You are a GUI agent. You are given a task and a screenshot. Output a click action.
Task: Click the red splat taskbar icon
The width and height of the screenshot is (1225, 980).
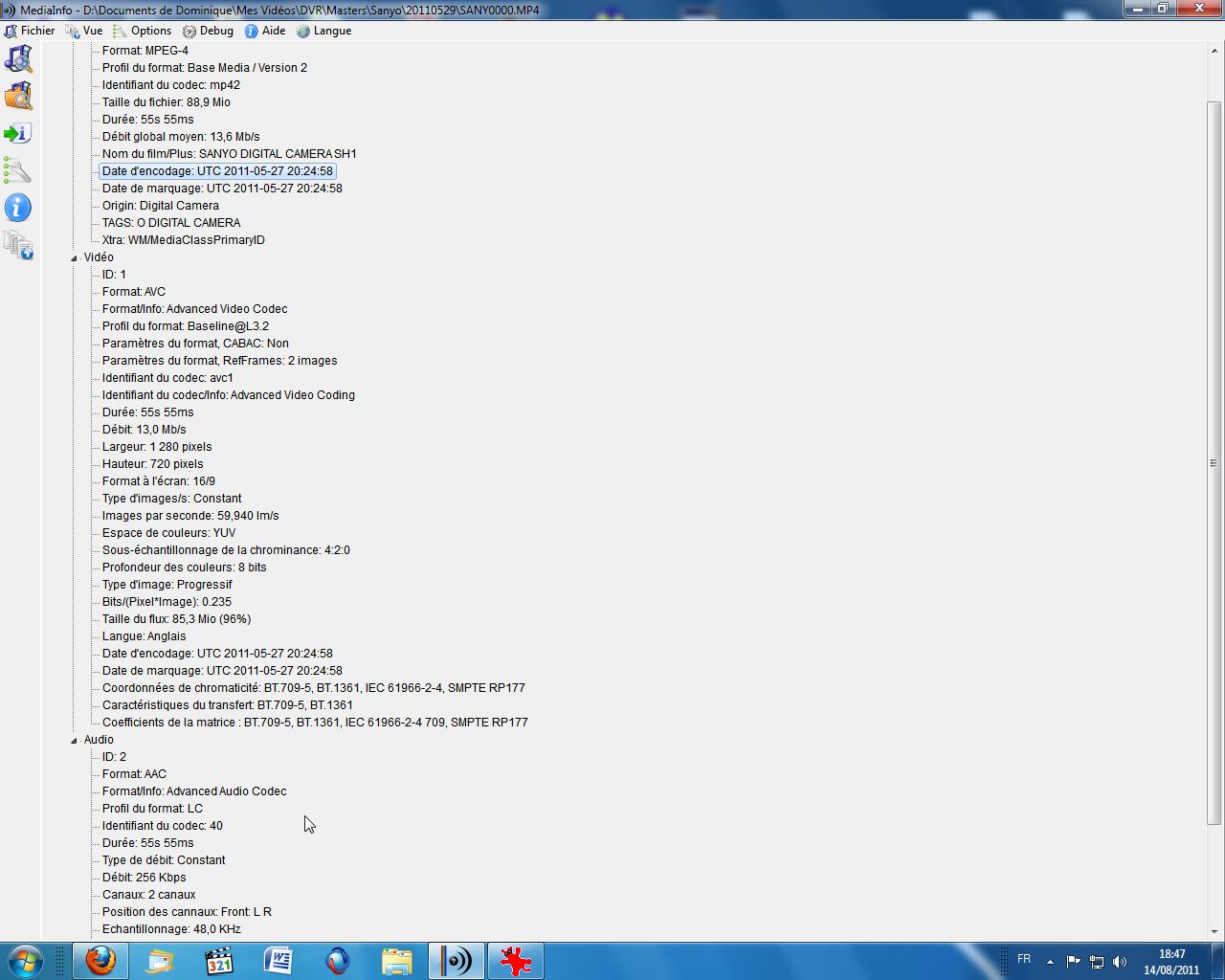pos(516,961)
